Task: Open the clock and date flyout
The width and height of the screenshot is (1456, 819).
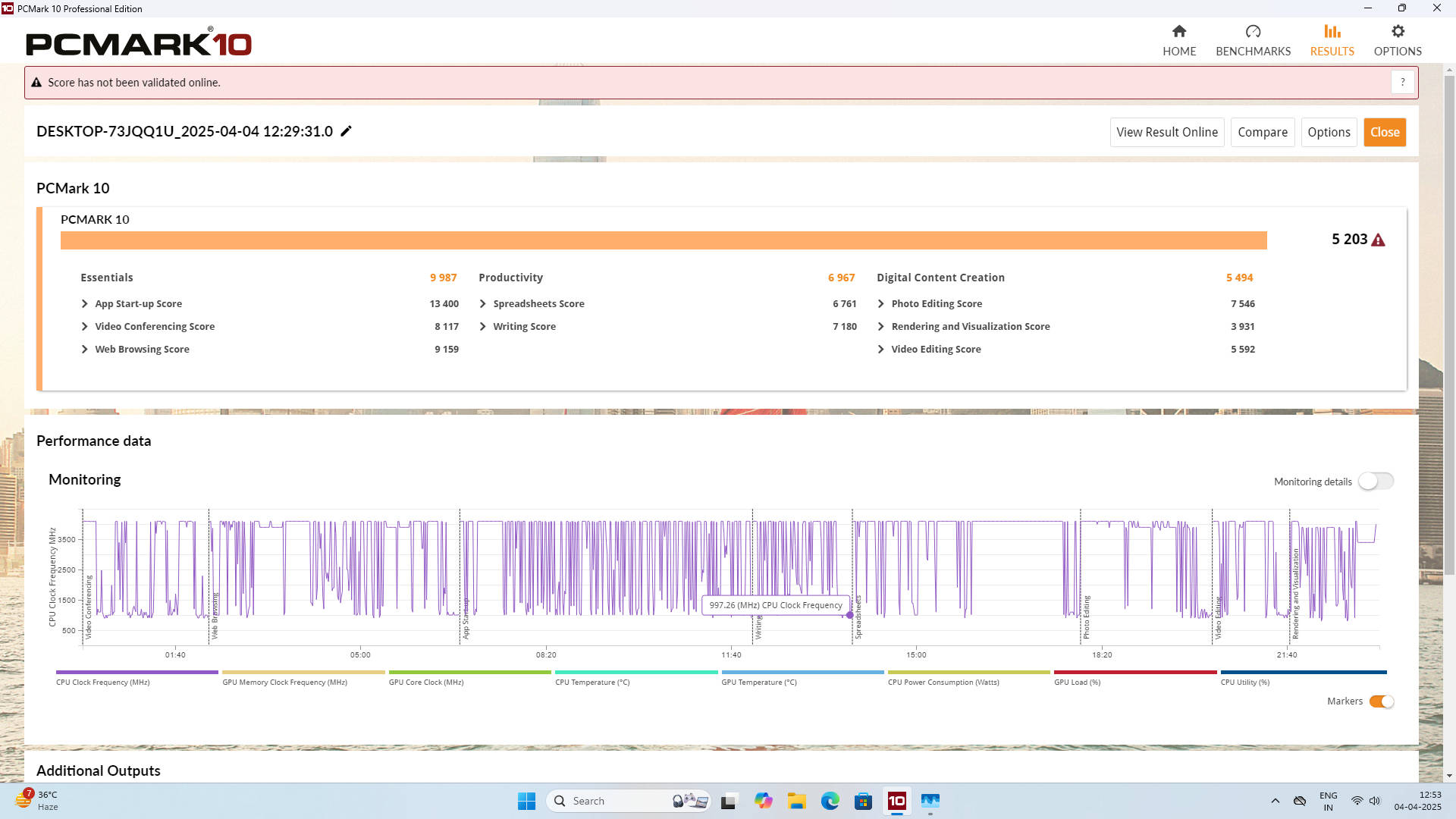Action: pyautogui.click(x=1417, y=801)
